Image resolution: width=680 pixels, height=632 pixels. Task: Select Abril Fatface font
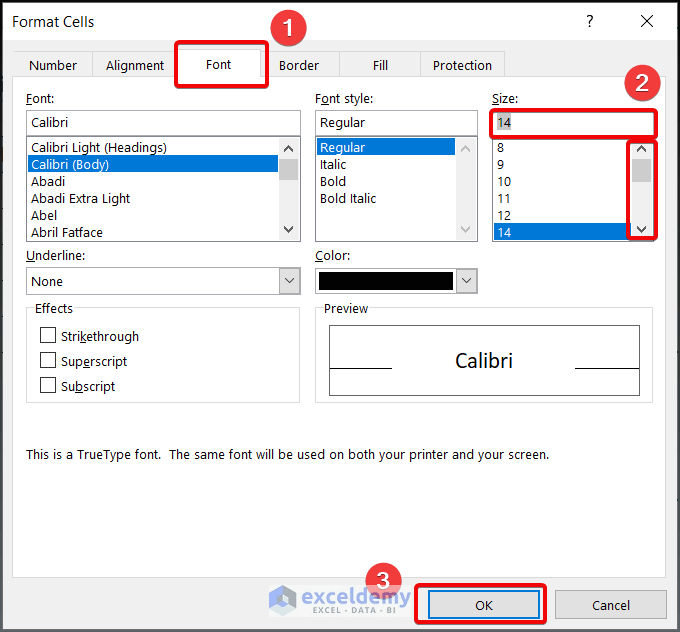click(x=154, y=232)
